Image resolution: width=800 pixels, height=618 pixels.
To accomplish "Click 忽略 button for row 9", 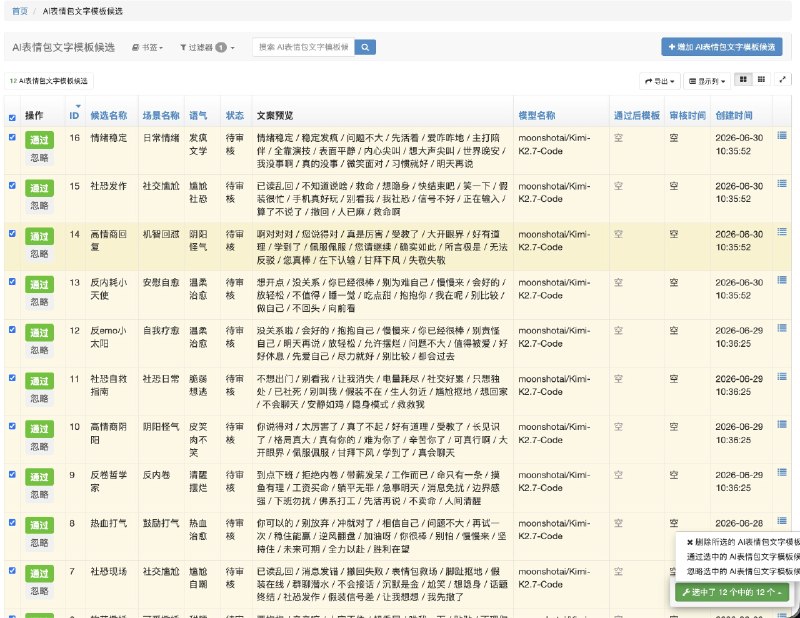I will (39, 494).
